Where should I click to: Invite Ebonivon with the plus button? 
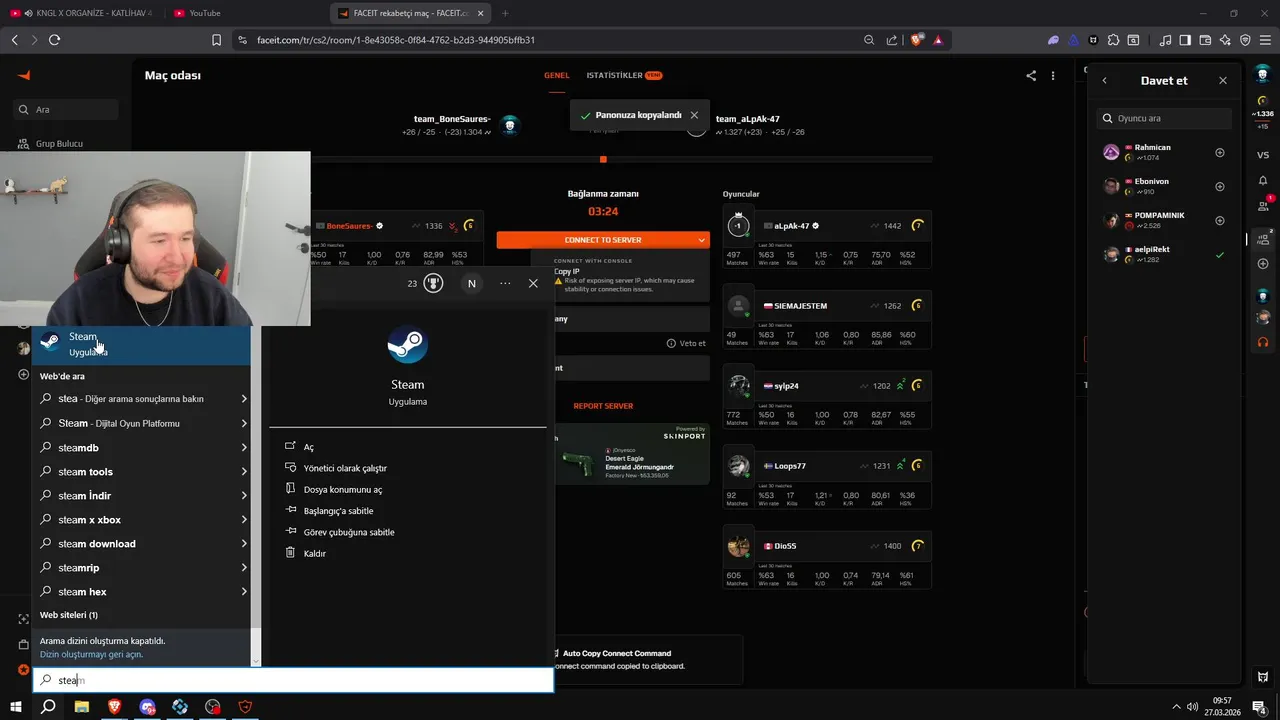tap(1219, 187)
